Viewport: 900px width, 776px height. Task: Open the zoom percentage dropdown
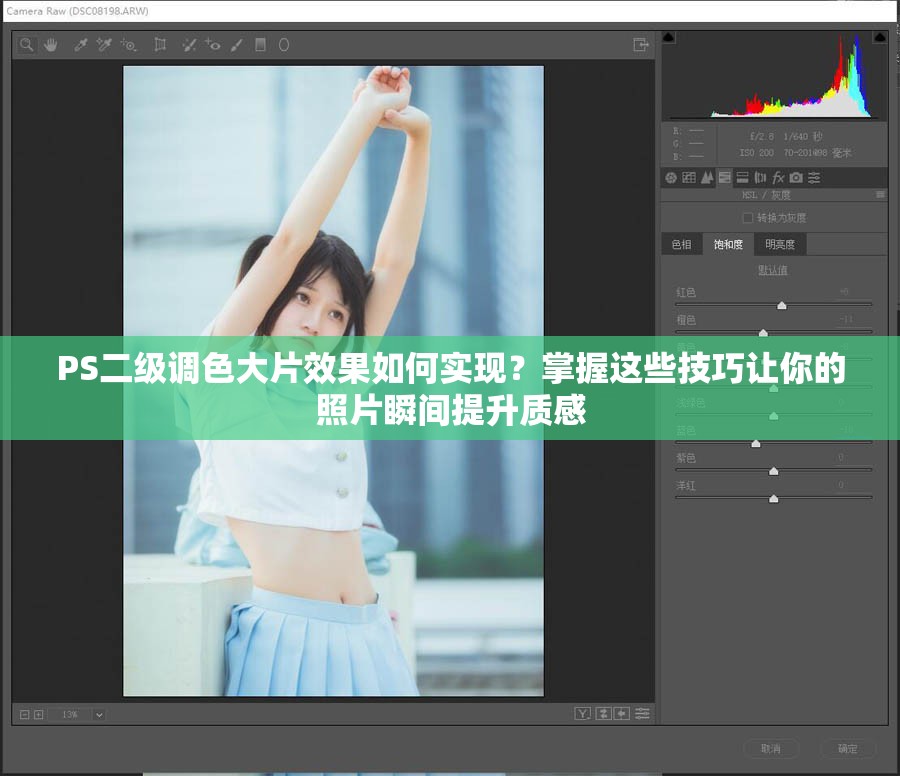click(97, 714)
